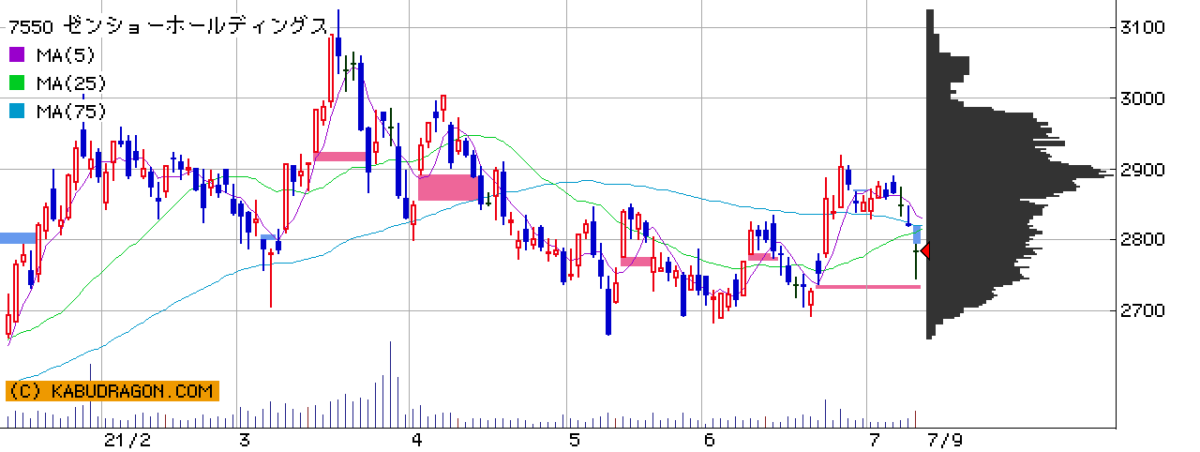Click the tallest volume bar before April
This screenshot has width=1200, height=452.
(x=390, y=385)
